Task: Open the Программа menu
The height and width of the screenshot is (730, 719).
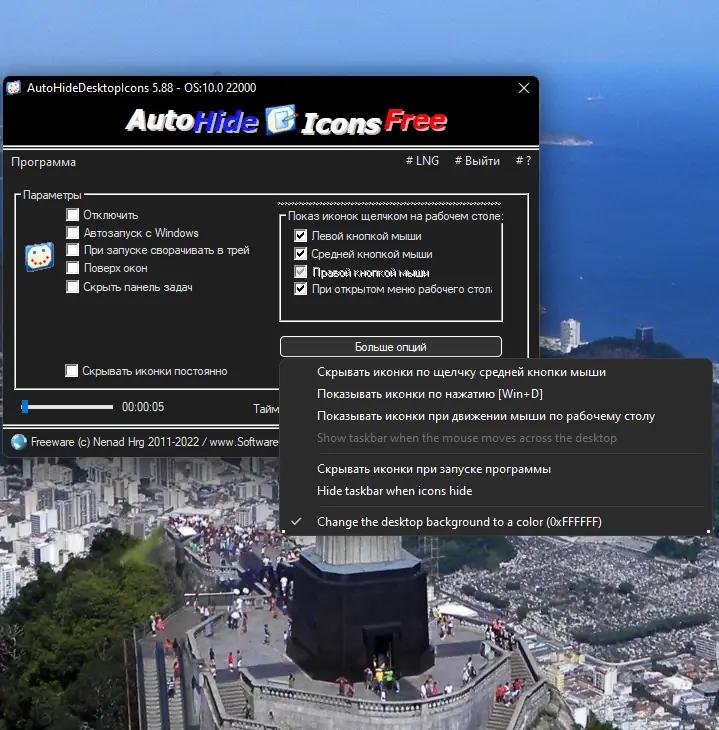Action: click(43, 162)
